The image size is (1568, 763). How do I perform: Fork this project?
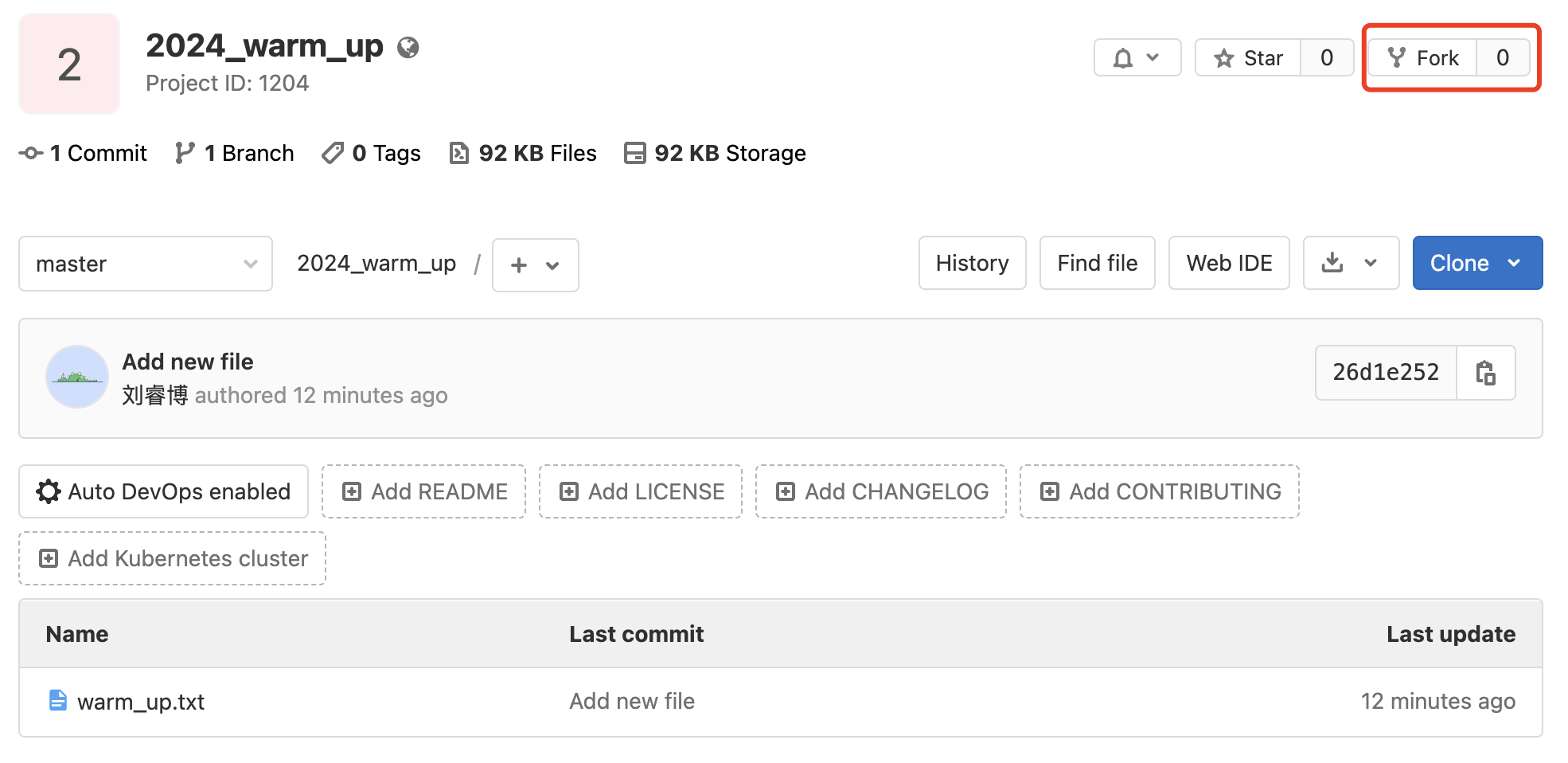[1422, 57]
